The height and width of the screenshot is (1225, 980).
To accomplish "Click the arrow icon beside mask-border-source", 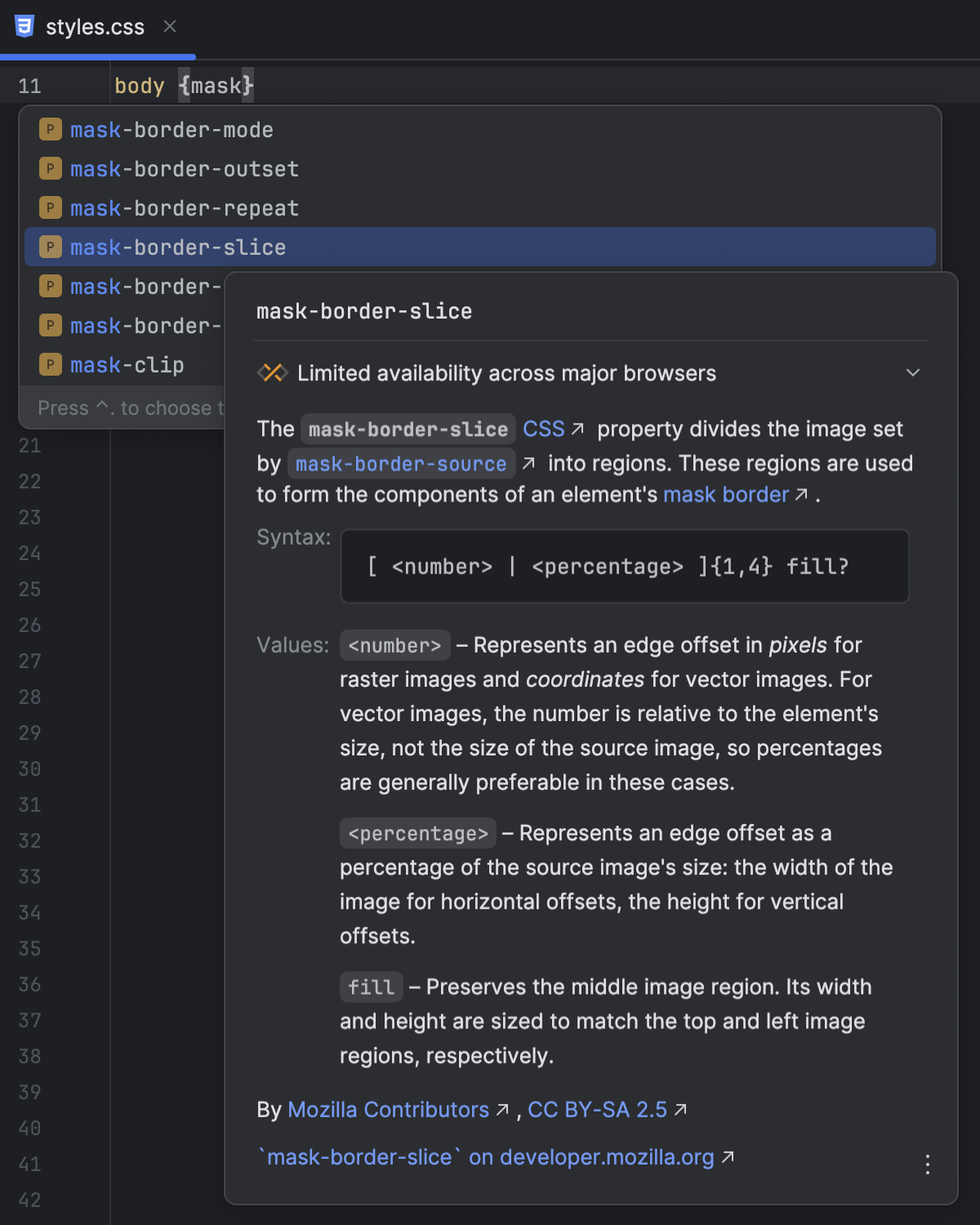I will point(529,463).
